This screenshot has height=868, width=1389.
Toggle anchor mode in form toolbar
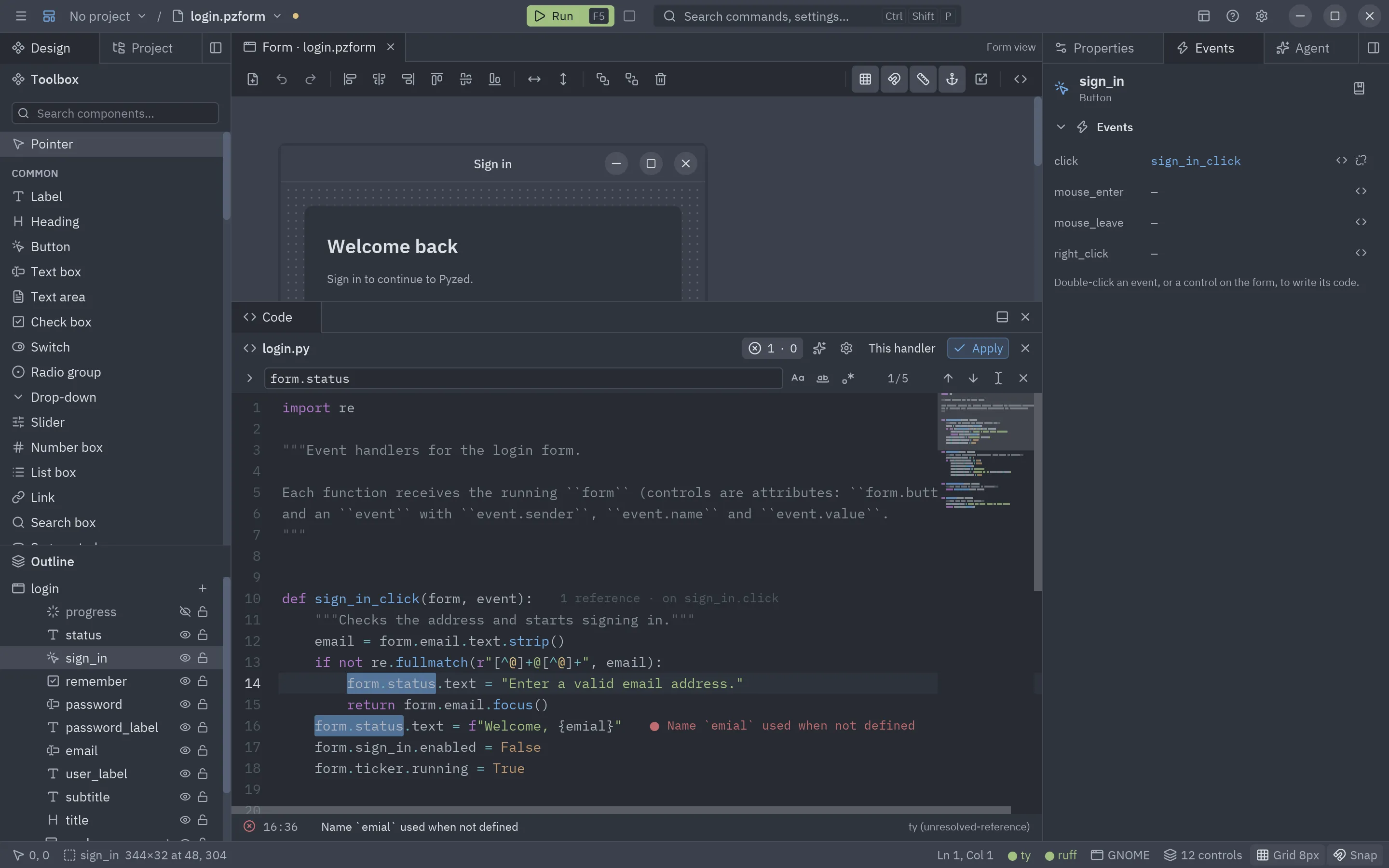(952, 79)
